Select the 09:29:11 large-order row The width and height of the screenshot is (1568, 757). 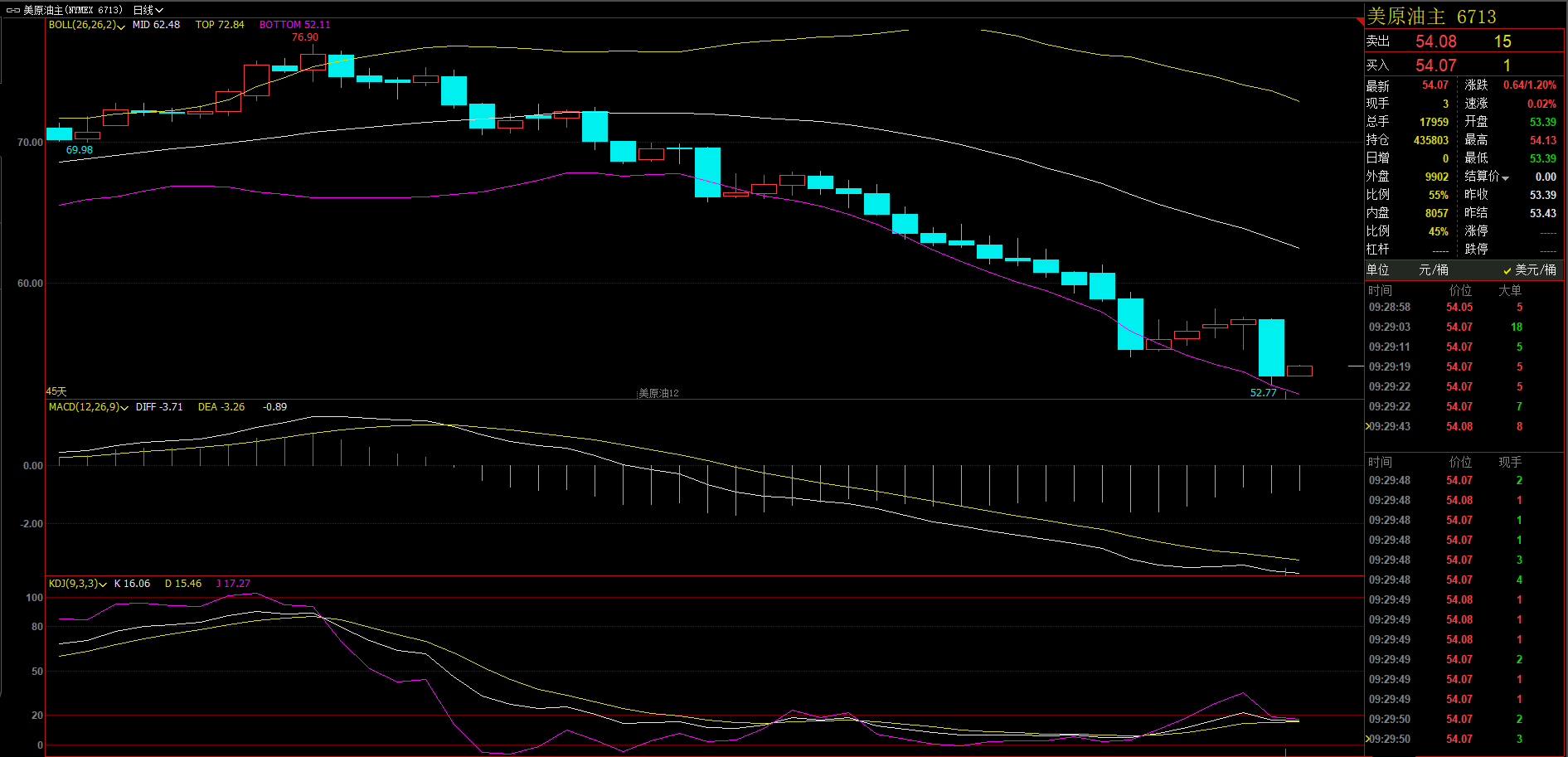coord(1464,347)
